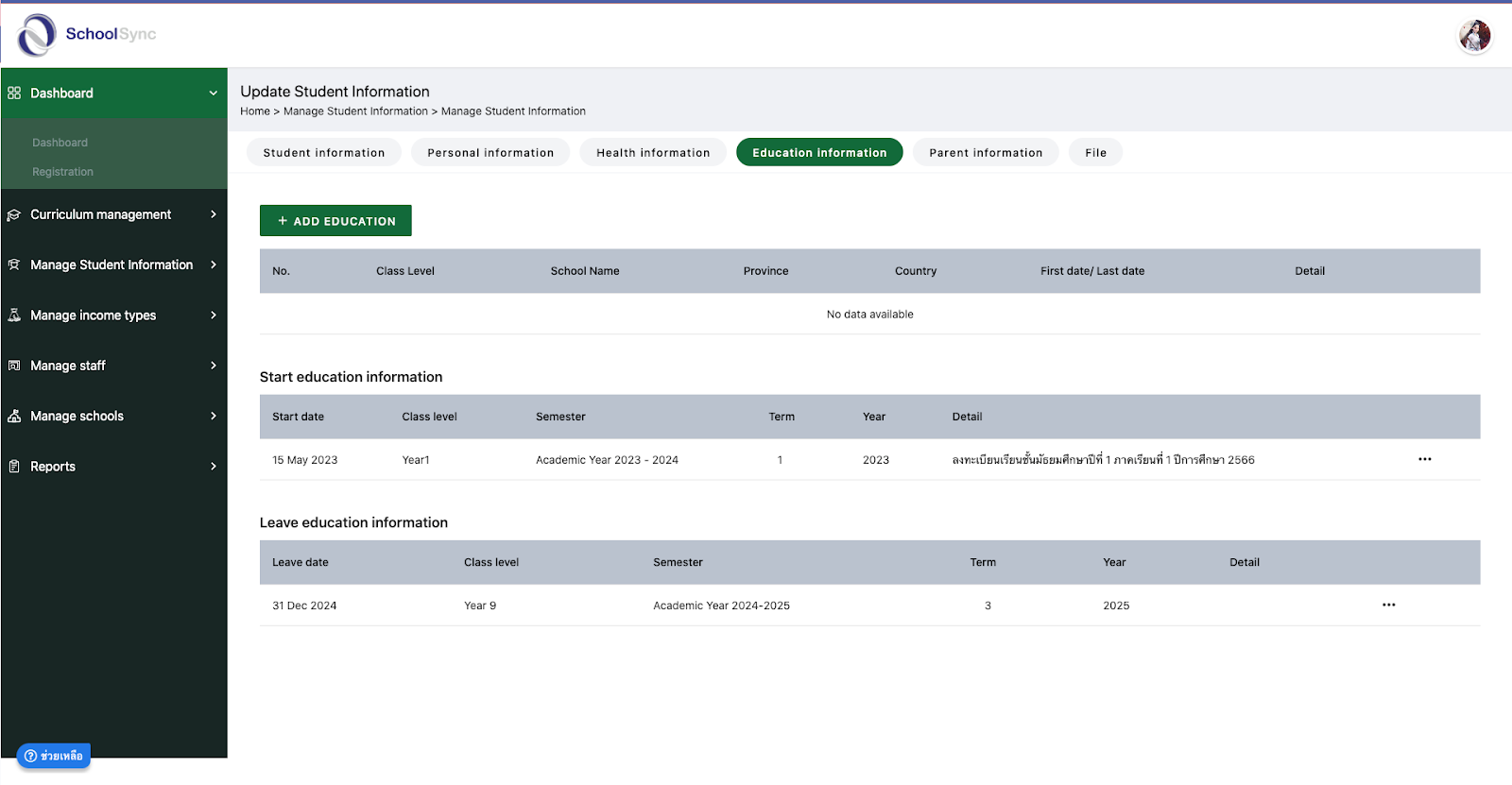
Task: Select Academic Year 2024-2025 cell
Action: (721, 606)
